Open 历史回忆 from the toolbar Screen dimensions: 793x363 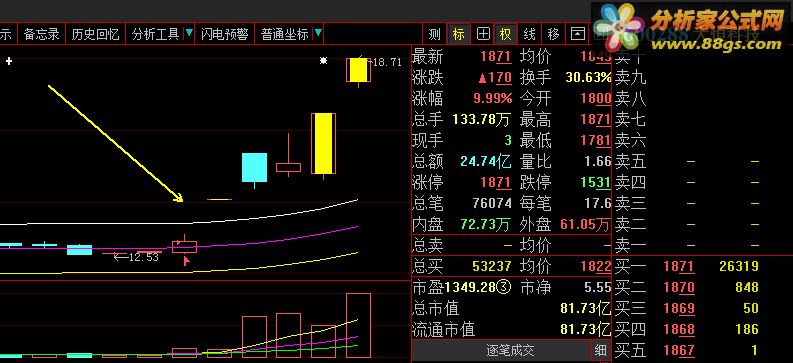(x=95, y=34)
